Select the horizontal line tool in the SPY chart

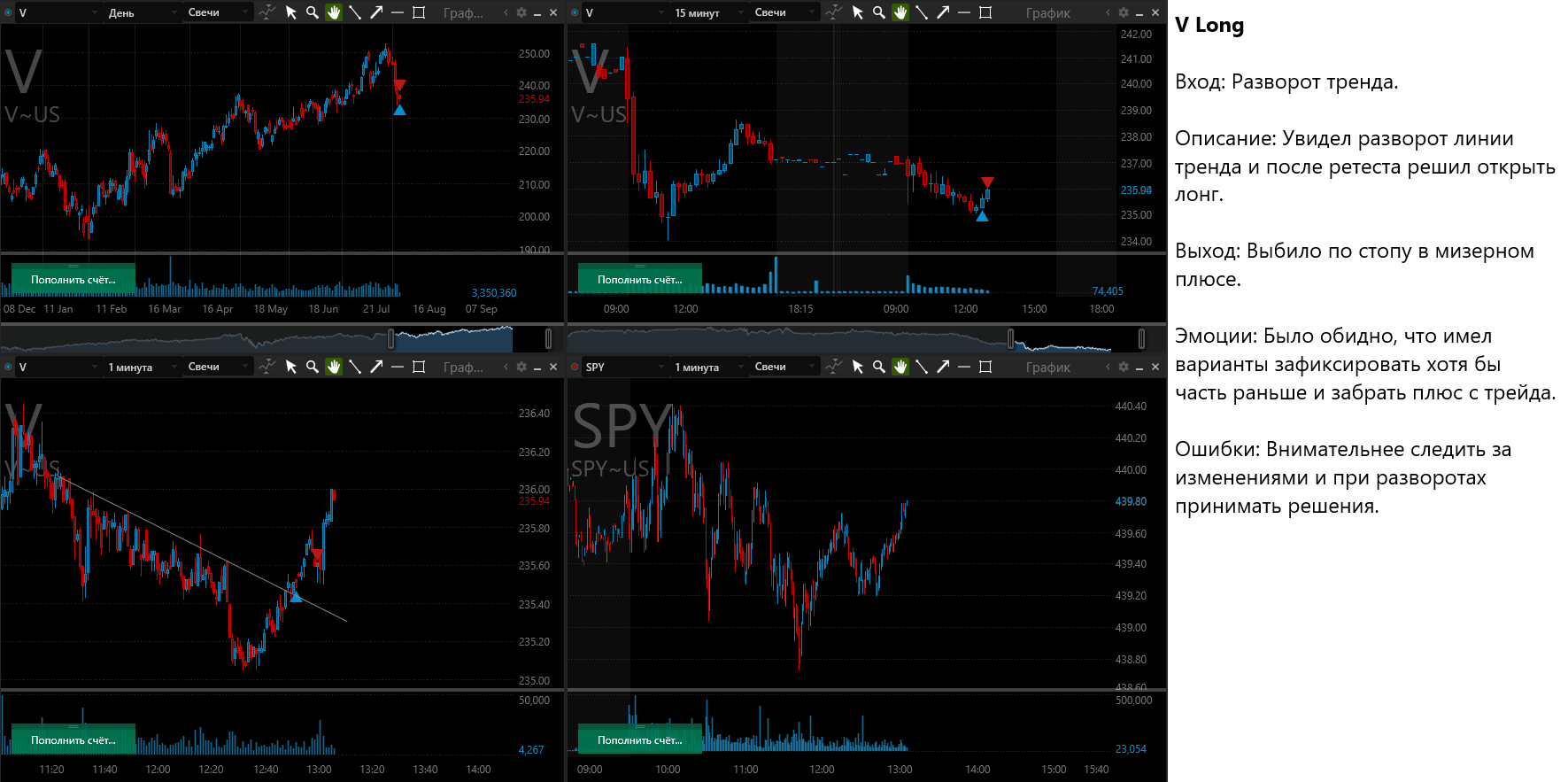coord(964,367)
